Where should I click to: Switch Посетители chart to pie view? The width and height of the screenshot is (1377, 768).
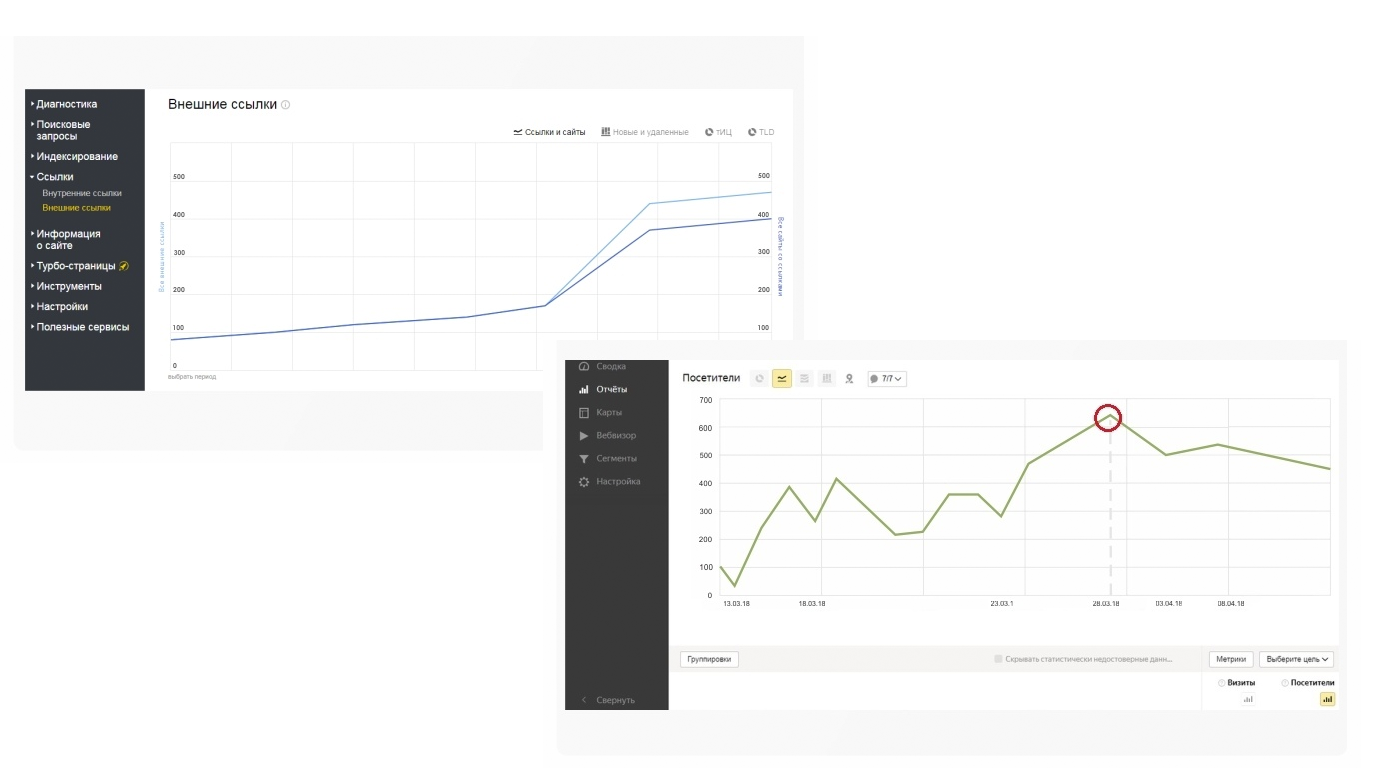(x=759, y=379)
